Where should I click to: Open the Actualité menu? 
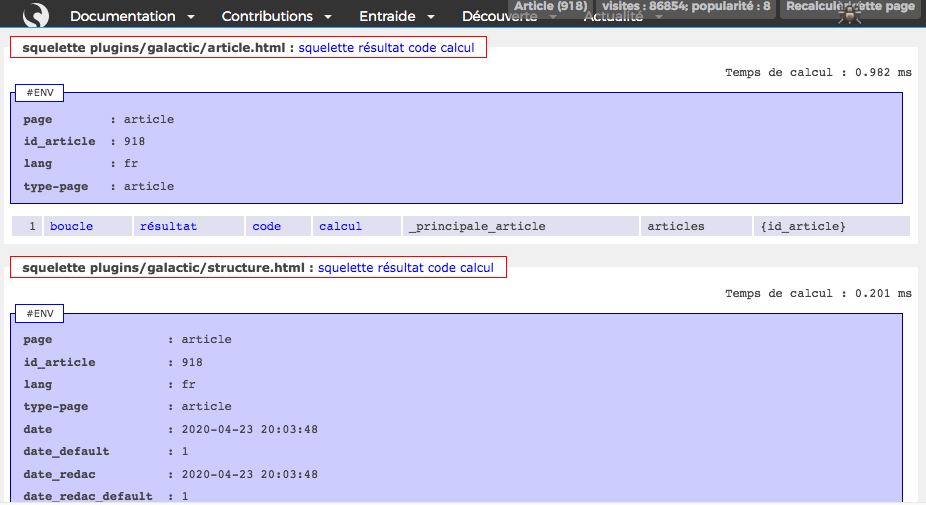coord(613,18)
